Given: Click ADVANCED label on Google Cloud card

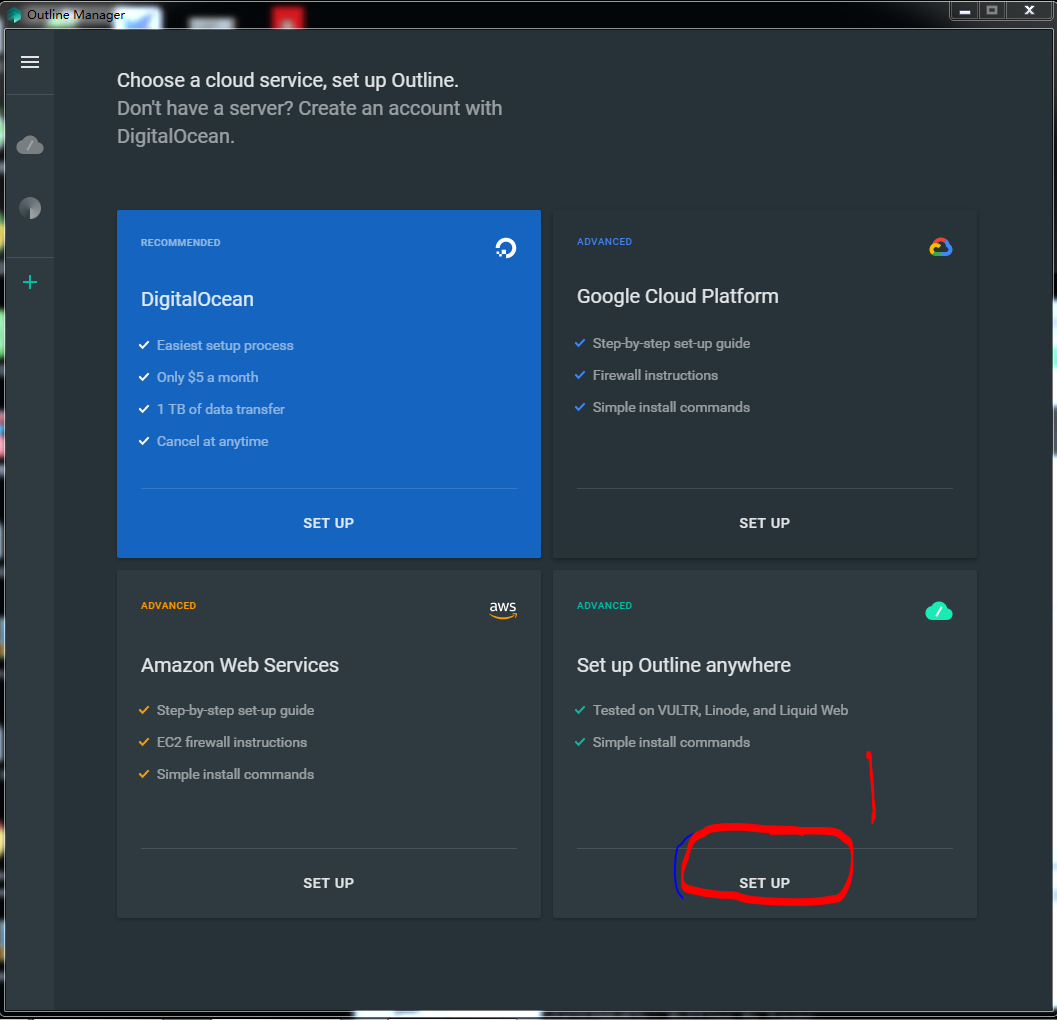Looking at the screenshot, I should (x=604, y=241).
